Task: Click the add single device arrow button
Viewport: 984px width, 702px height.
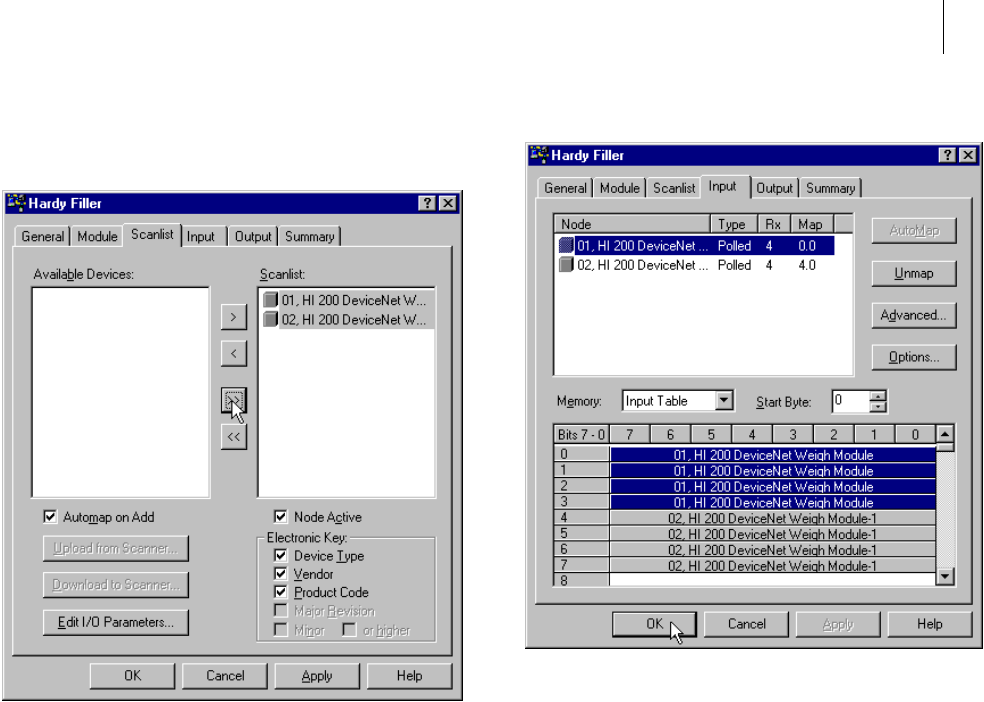Action: tap(233, 317)
